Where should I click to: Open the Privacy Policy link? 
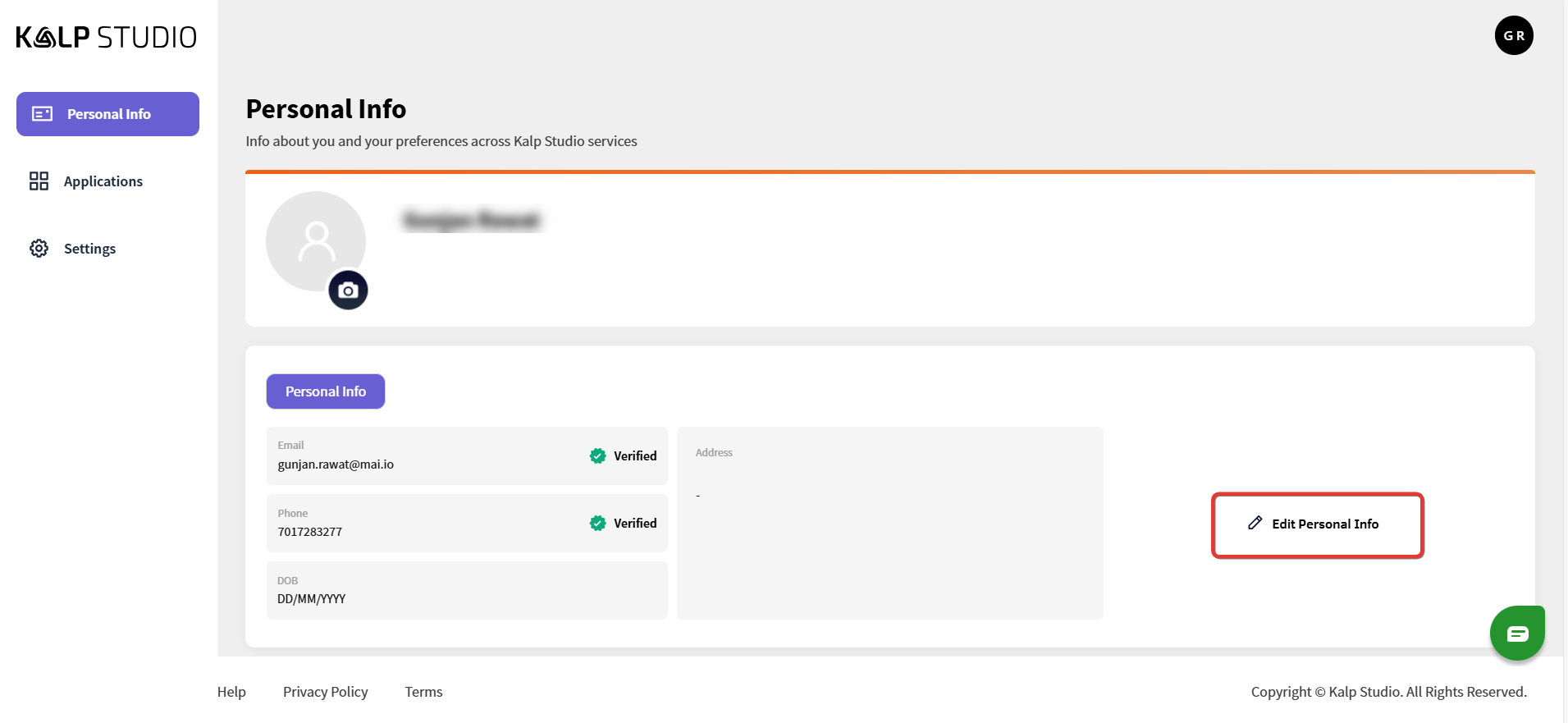pos(325,692)
